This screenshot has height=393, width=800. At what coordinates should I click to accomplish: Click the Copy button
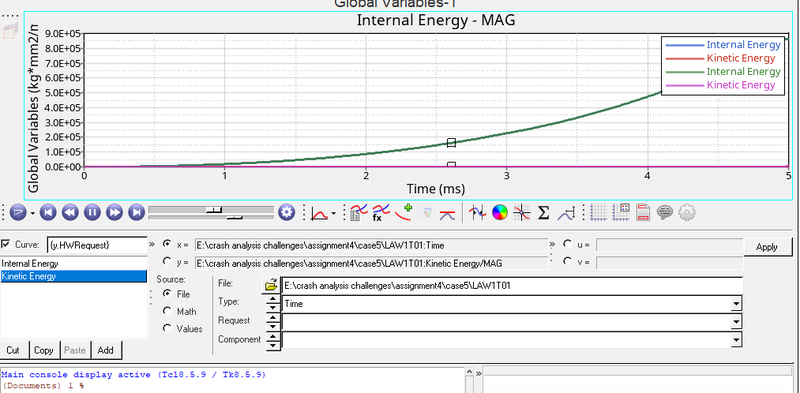click(43, 351)
